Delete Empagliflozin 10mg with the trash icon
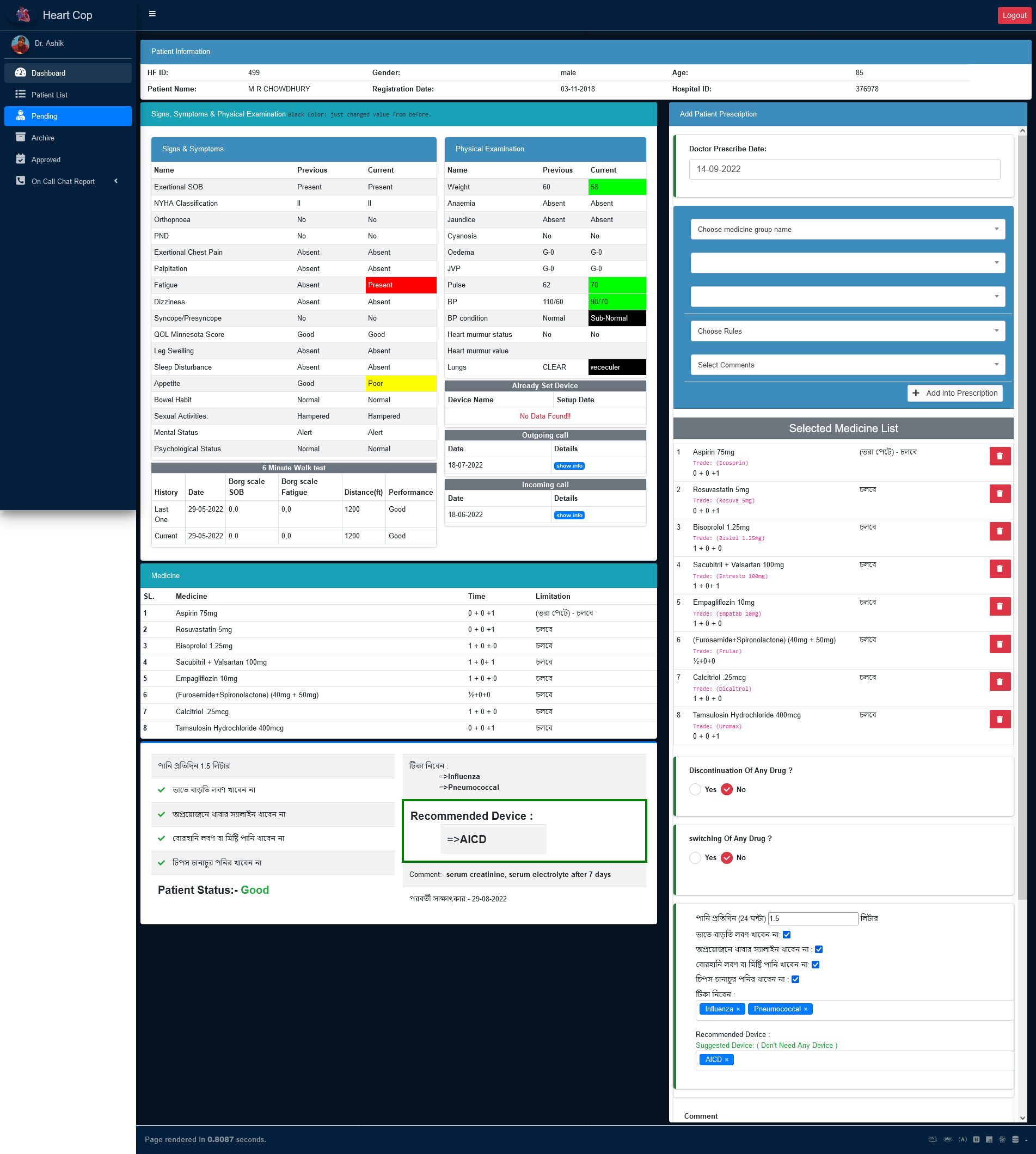Image resolution: width=1036 pixels, height=1154 pixels. tap(999, 606)
